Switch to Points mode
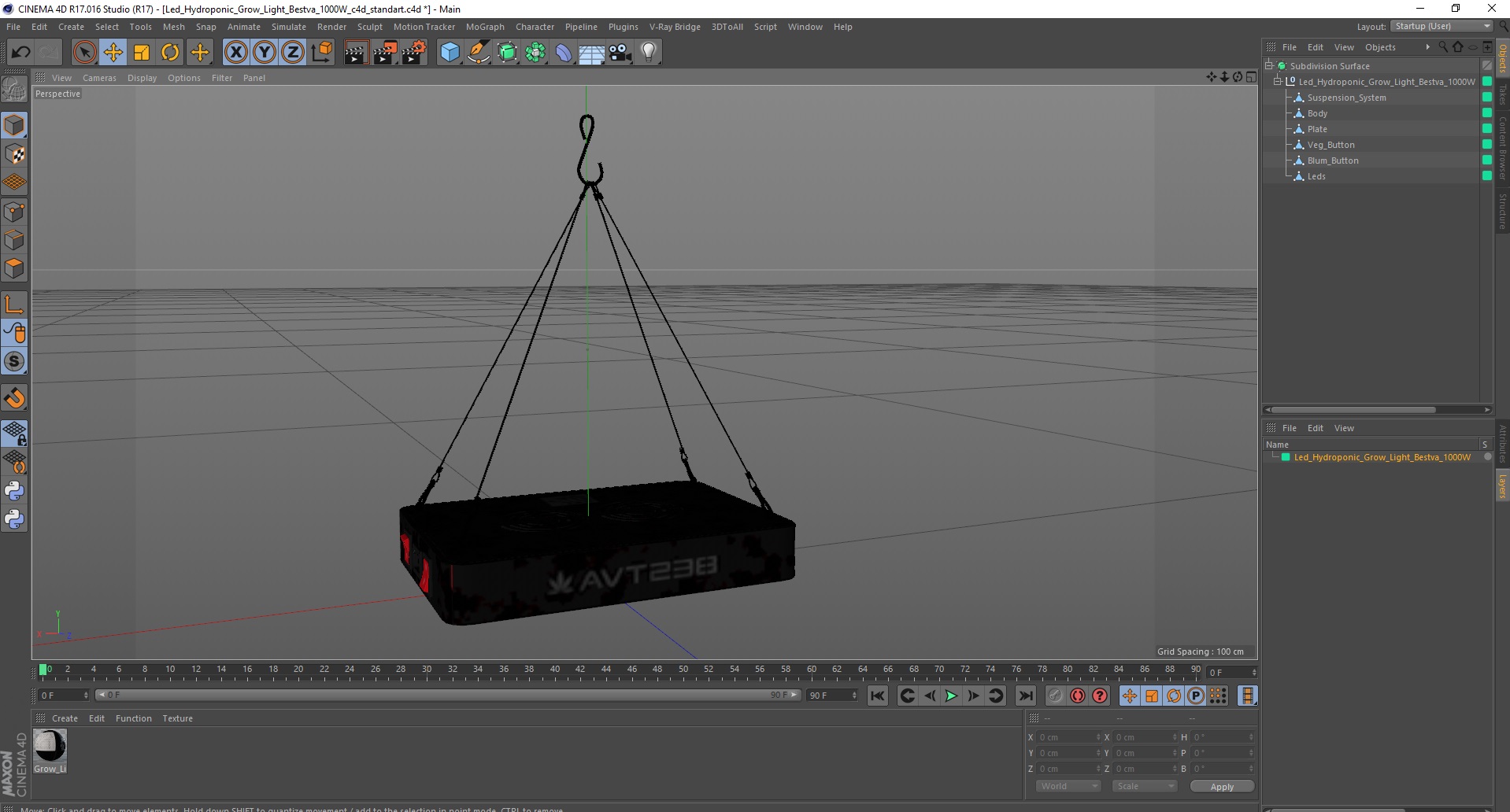The image size is (1510, 812). point(14,212)
